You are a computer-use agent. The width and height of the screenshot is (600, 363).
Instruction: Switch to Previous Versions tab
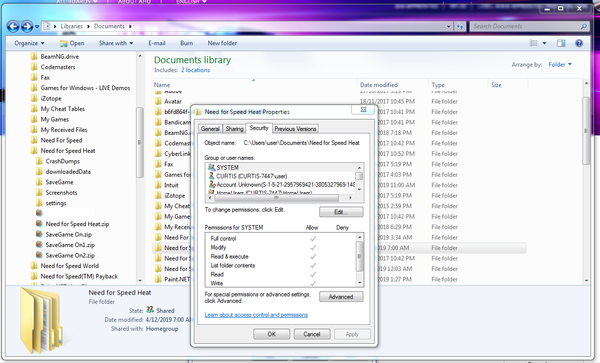click(295, 129)
